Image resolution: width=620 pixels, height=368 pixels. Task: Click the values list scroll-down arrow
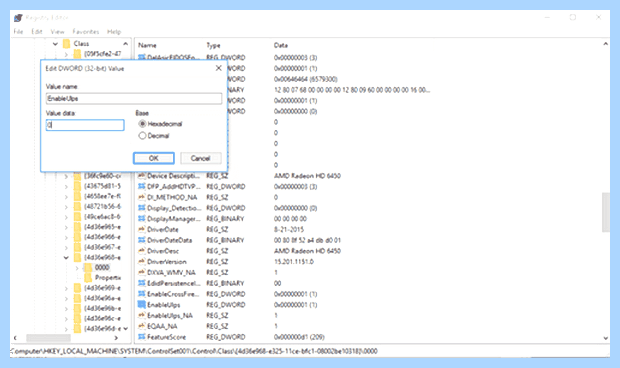coord(605,338)
